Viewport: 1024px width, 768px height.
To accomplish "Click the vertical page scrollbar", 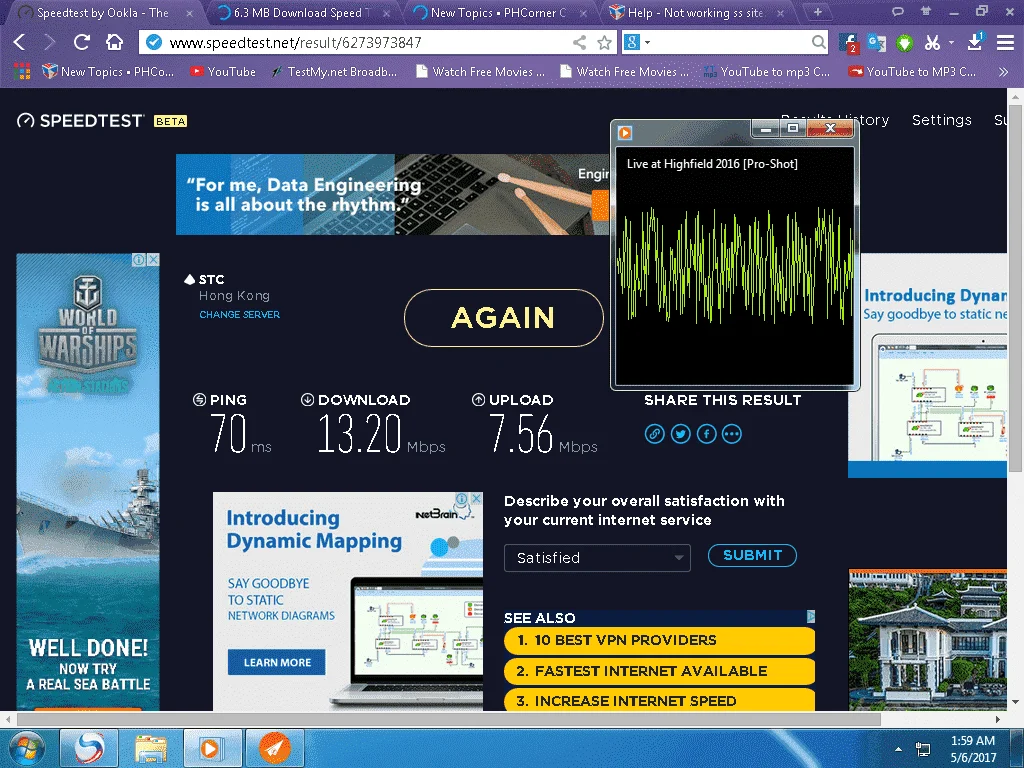I will 1015,287.
